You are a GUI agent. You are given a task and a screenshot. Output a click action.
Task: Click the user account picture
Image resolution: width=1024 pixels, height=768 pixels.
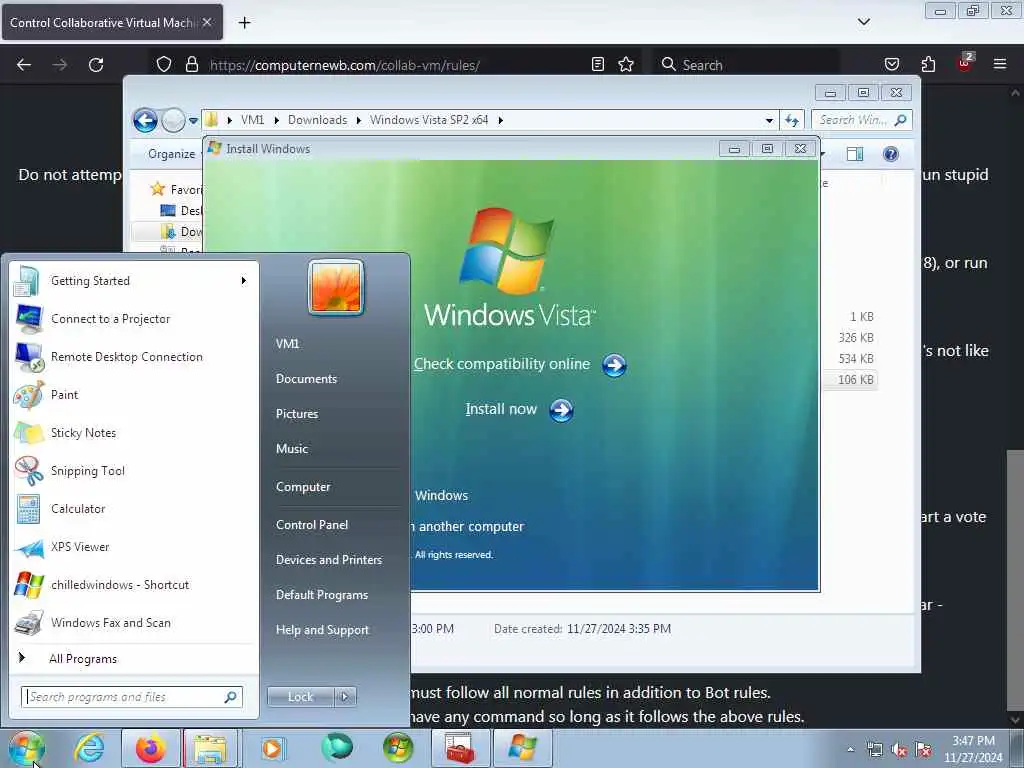pos(336,287)
